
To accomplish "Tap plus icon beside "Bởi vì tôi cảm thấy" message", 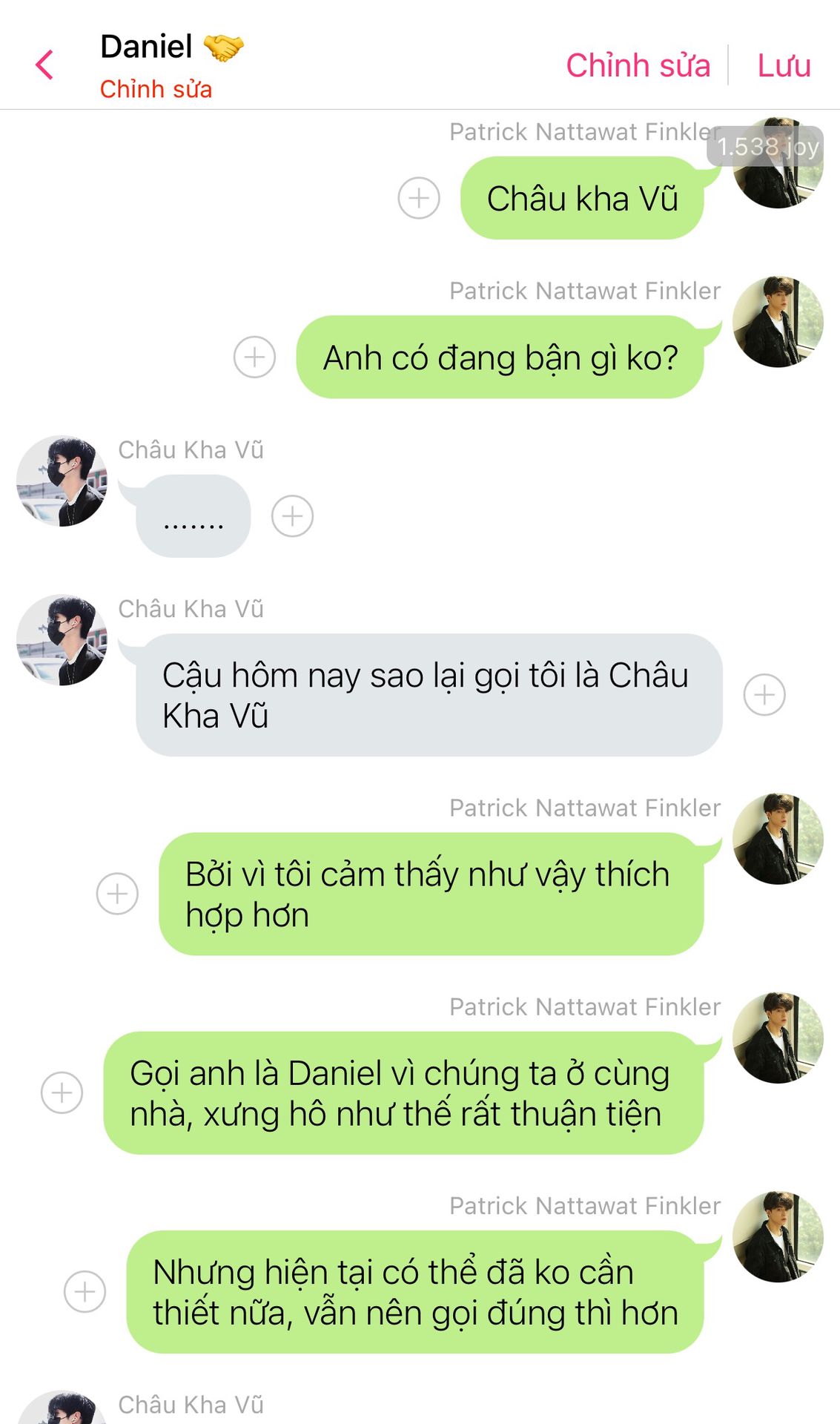I will [117, 894].
